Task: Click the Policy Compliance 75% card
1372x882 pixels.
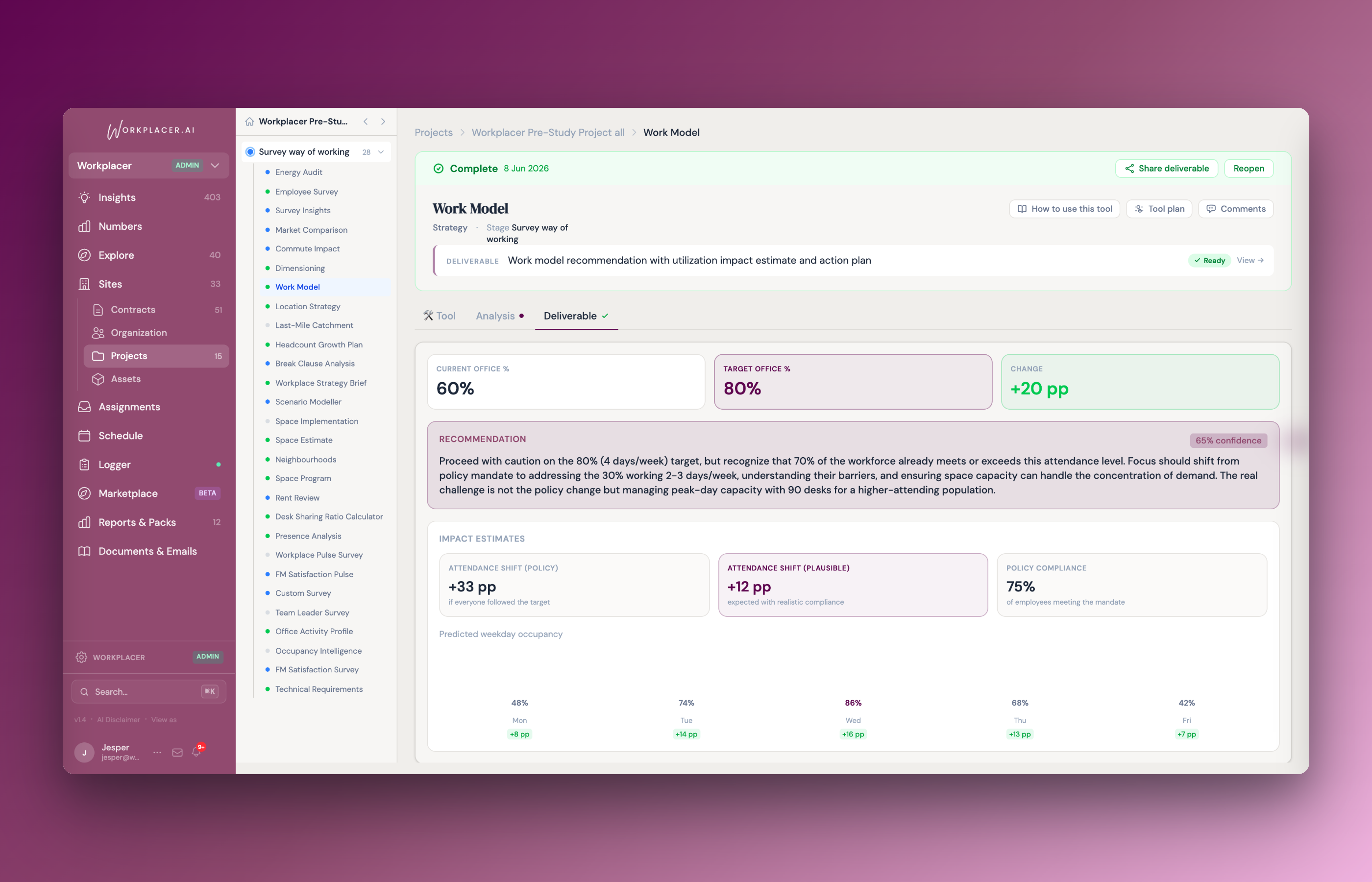Action: 1131,585
